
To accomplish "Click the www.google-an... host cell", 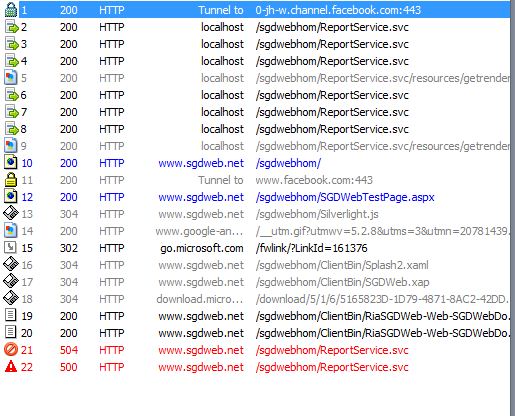I will [199, 231].
